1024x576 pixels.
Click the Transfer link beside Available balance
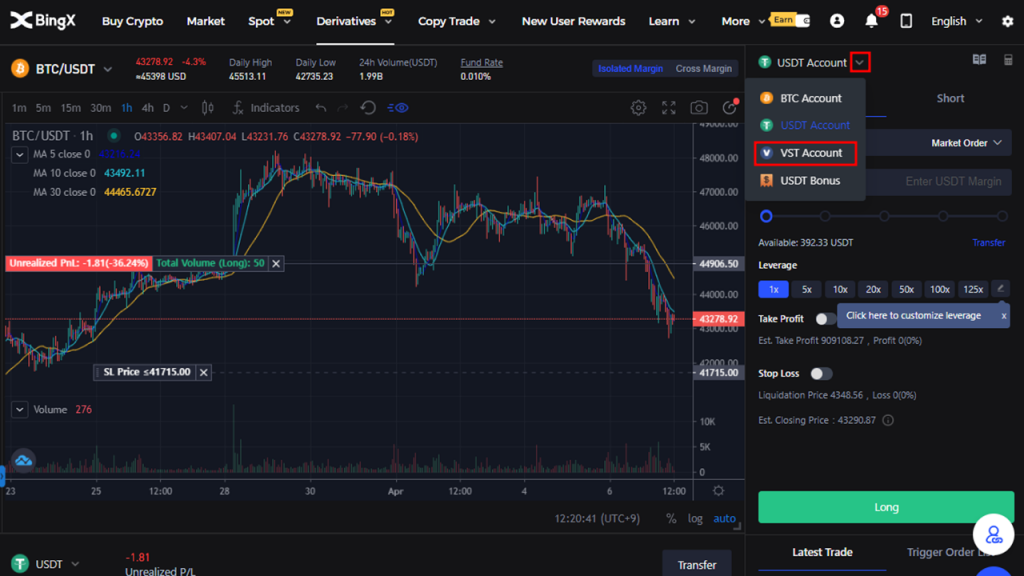pos(988,242)
